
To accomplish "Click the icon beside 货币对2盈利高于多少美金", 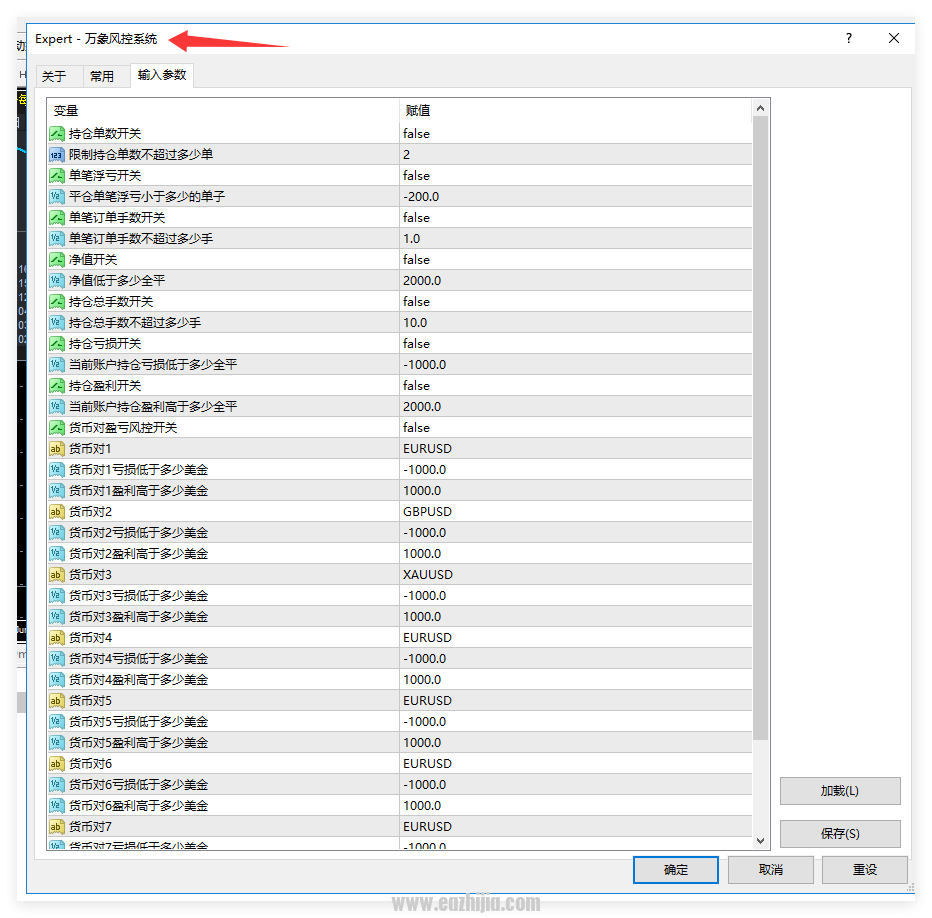I will coord(56,554).
